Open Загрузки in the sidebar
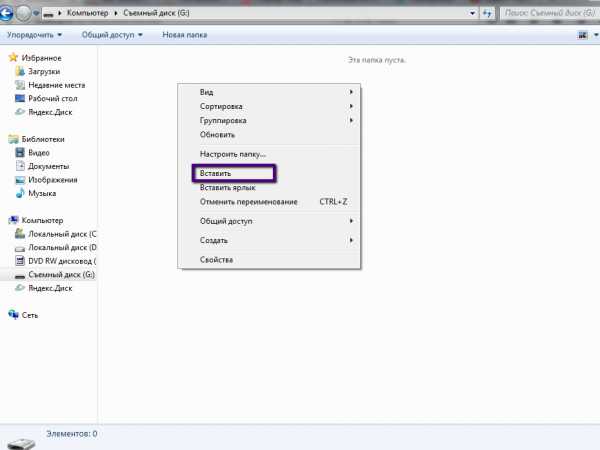Viewport: 600px width, 450px height. (44, 72)
